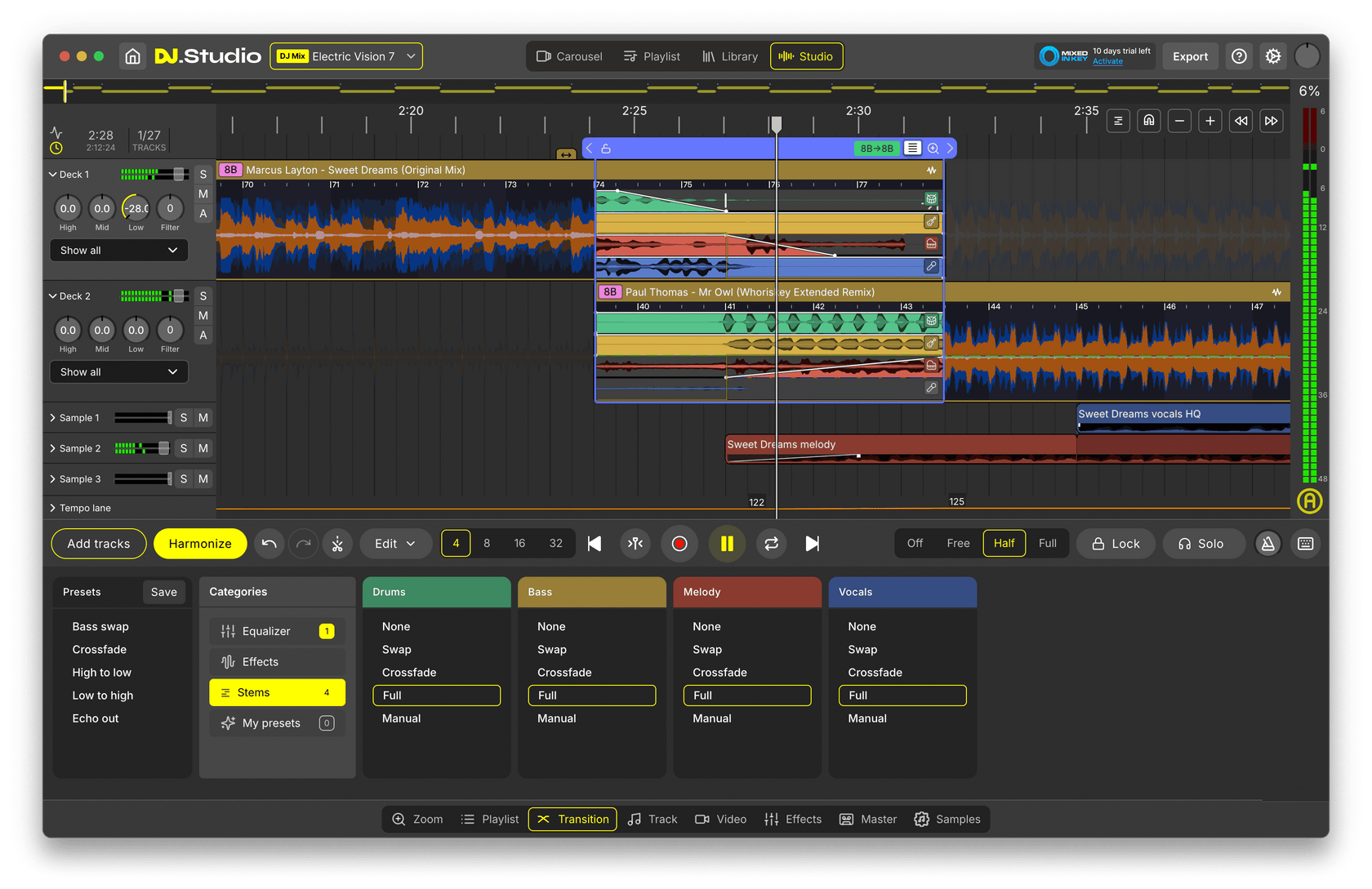The image size is (1372, 889).
Task: Expand the Sample 2 track
Action: coord(53,448)
